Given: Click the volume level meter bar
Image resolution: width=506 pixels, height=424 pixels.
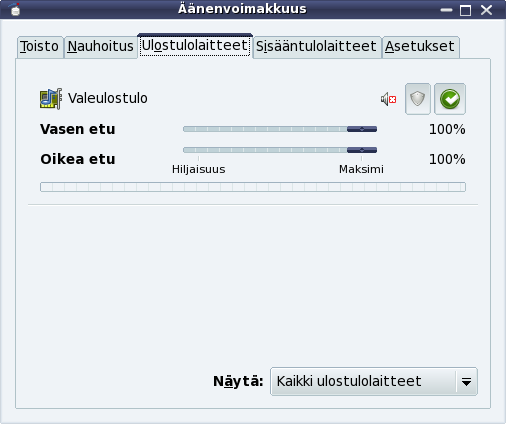Looking at the screenshot, I should [x=253, y=187].
